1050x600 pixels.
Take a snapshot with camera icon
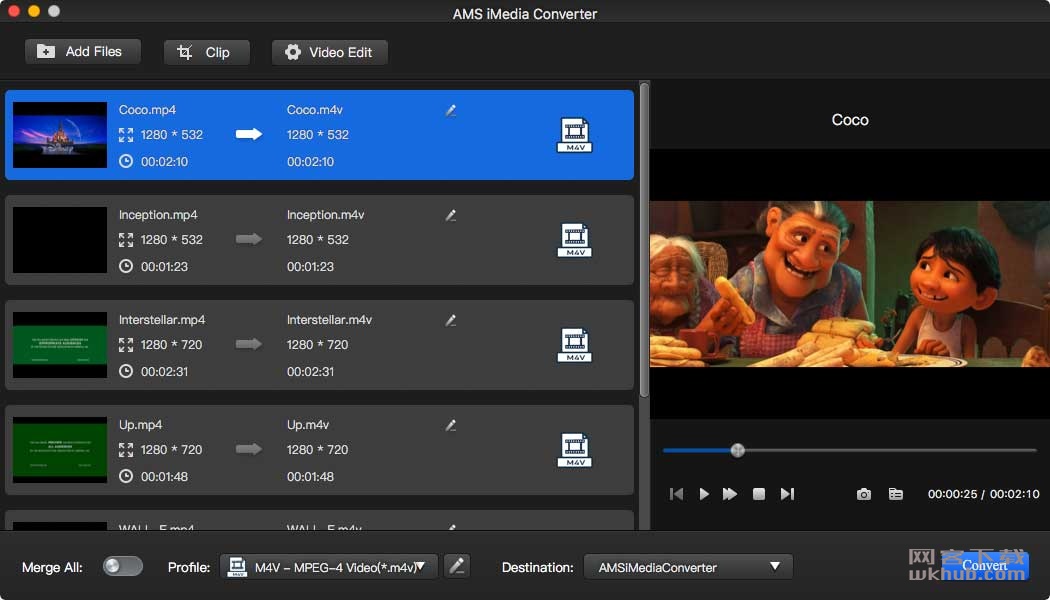(x=864, y=494)
